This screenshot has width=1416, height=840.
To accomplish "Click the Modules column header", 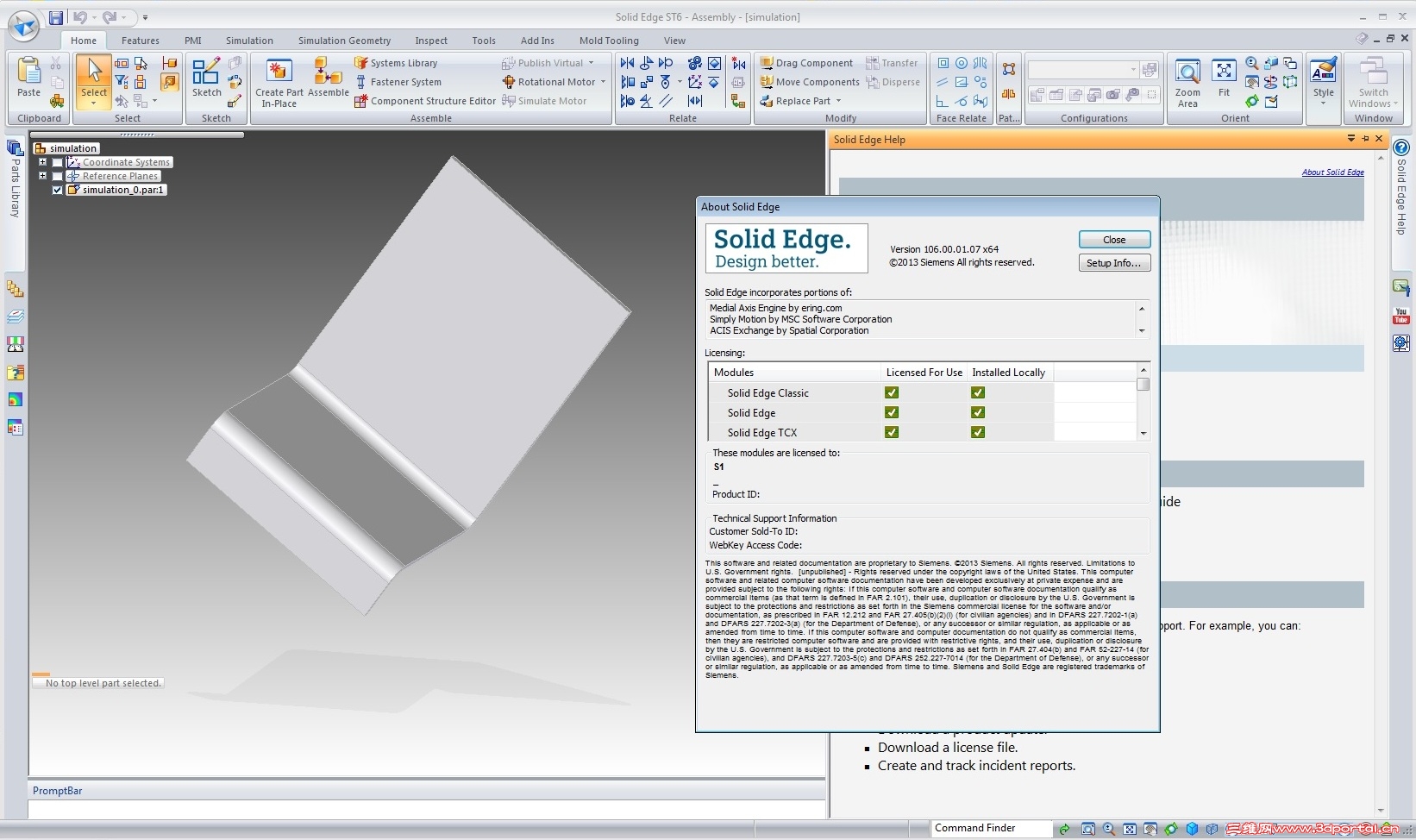I will (x=794, y=373).
